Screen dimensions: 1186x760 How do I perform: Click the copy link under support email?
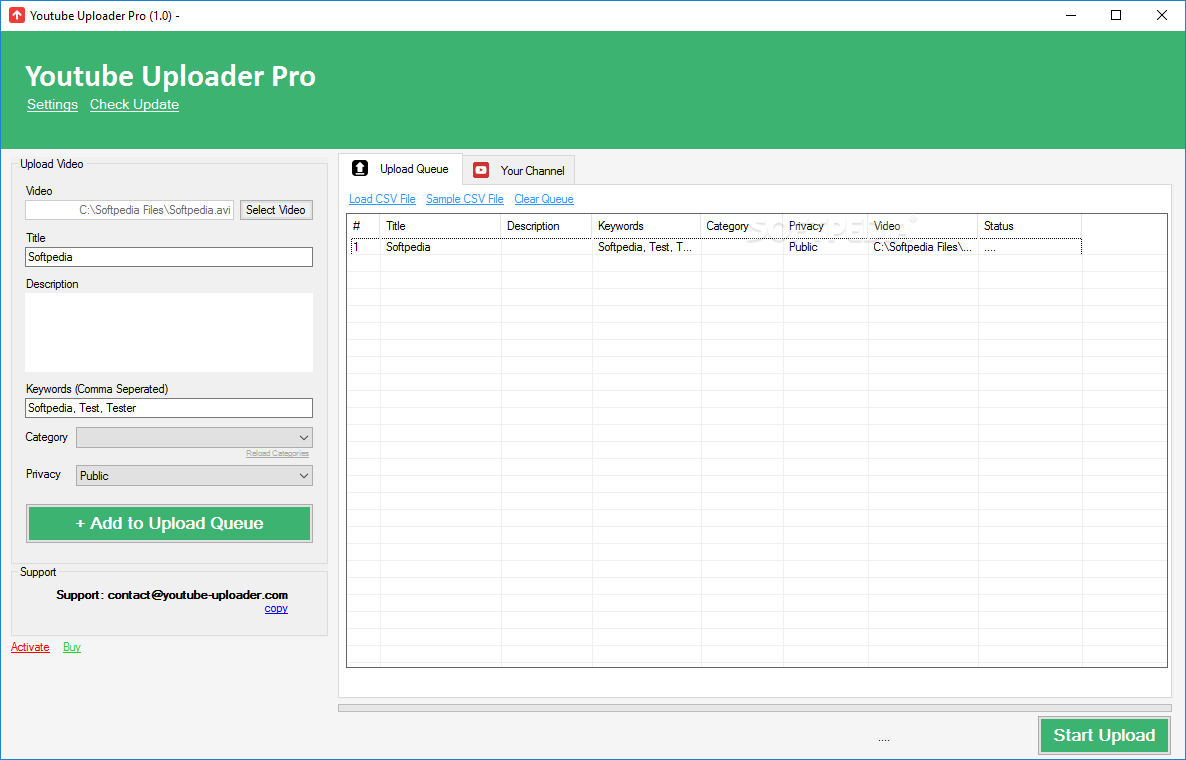(276, 608)
